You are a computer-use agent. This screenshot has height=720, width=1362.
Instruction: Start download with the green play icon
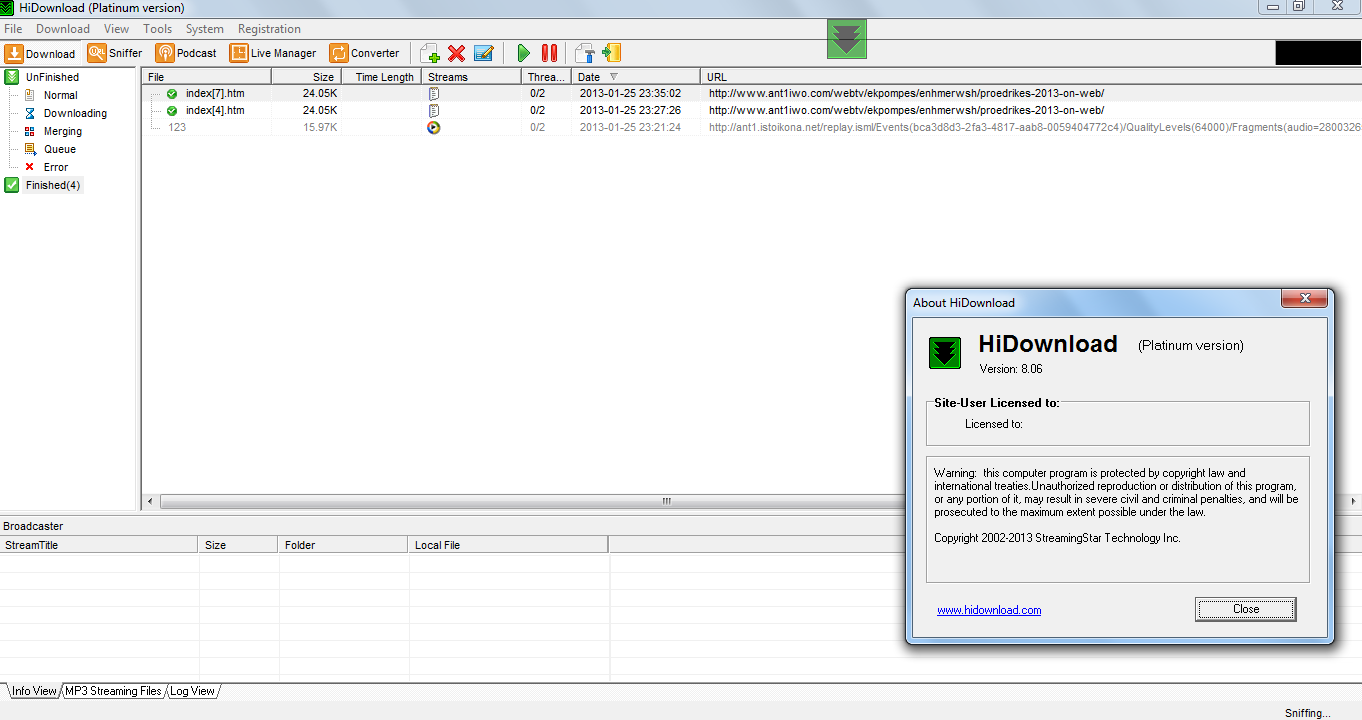[523, 53]
